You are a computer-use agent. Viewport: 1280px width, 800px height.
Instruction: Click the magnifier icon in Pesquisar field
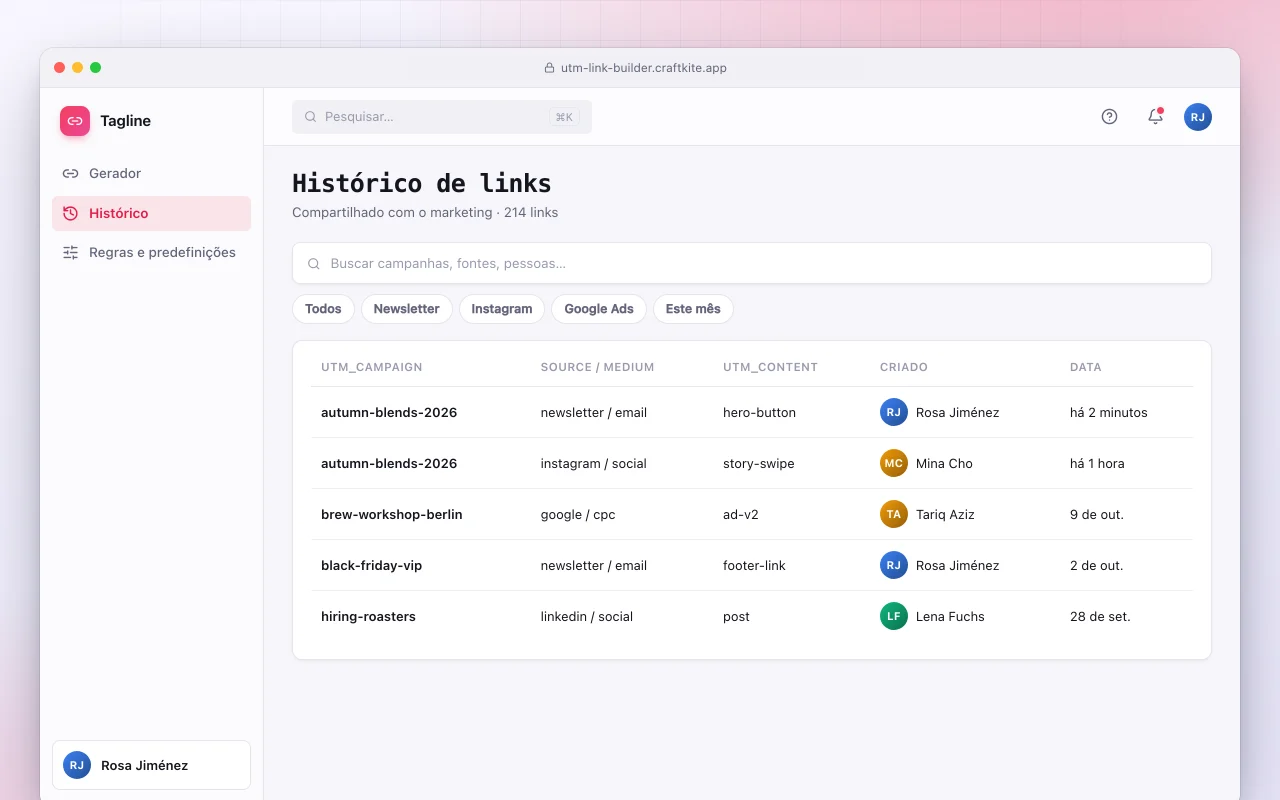[310, 117]
